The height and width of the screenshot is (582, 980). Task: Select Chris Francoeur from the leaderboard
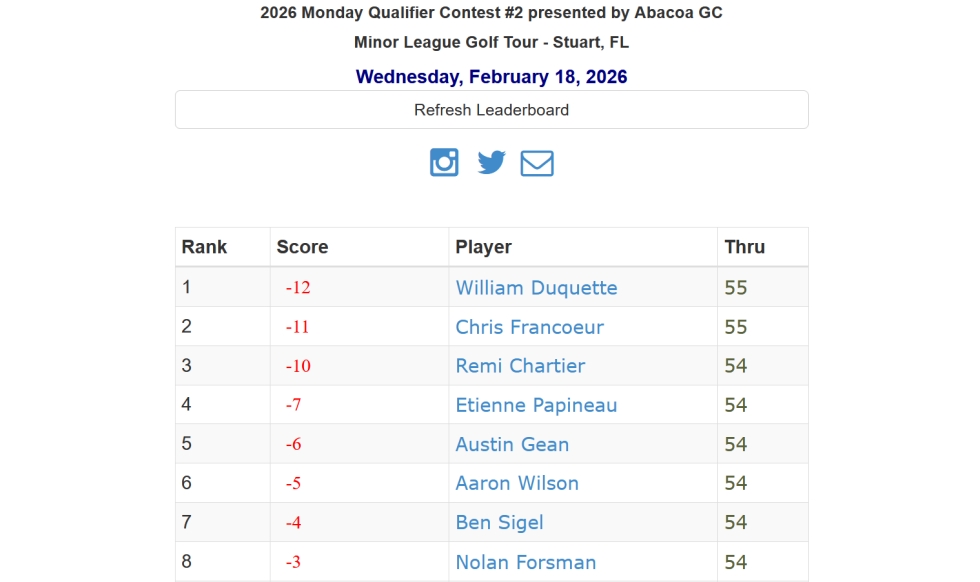point(528,326)
